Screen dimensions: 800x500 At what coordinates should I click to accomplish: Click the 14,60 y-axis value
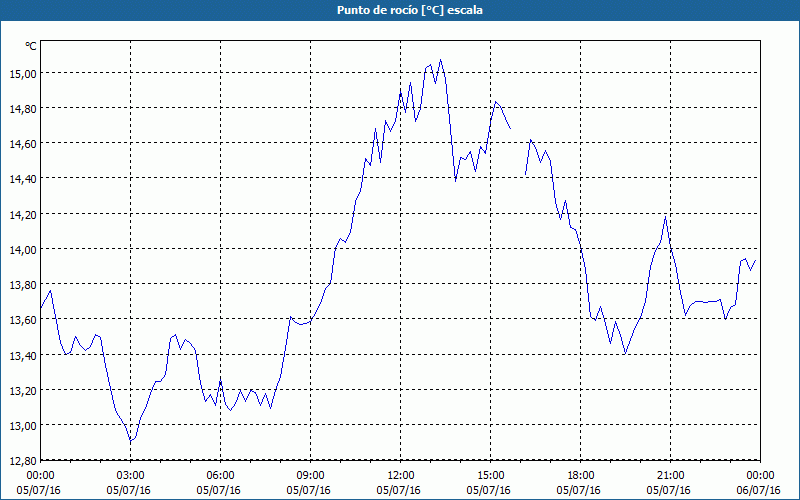(x=23, y=144)
